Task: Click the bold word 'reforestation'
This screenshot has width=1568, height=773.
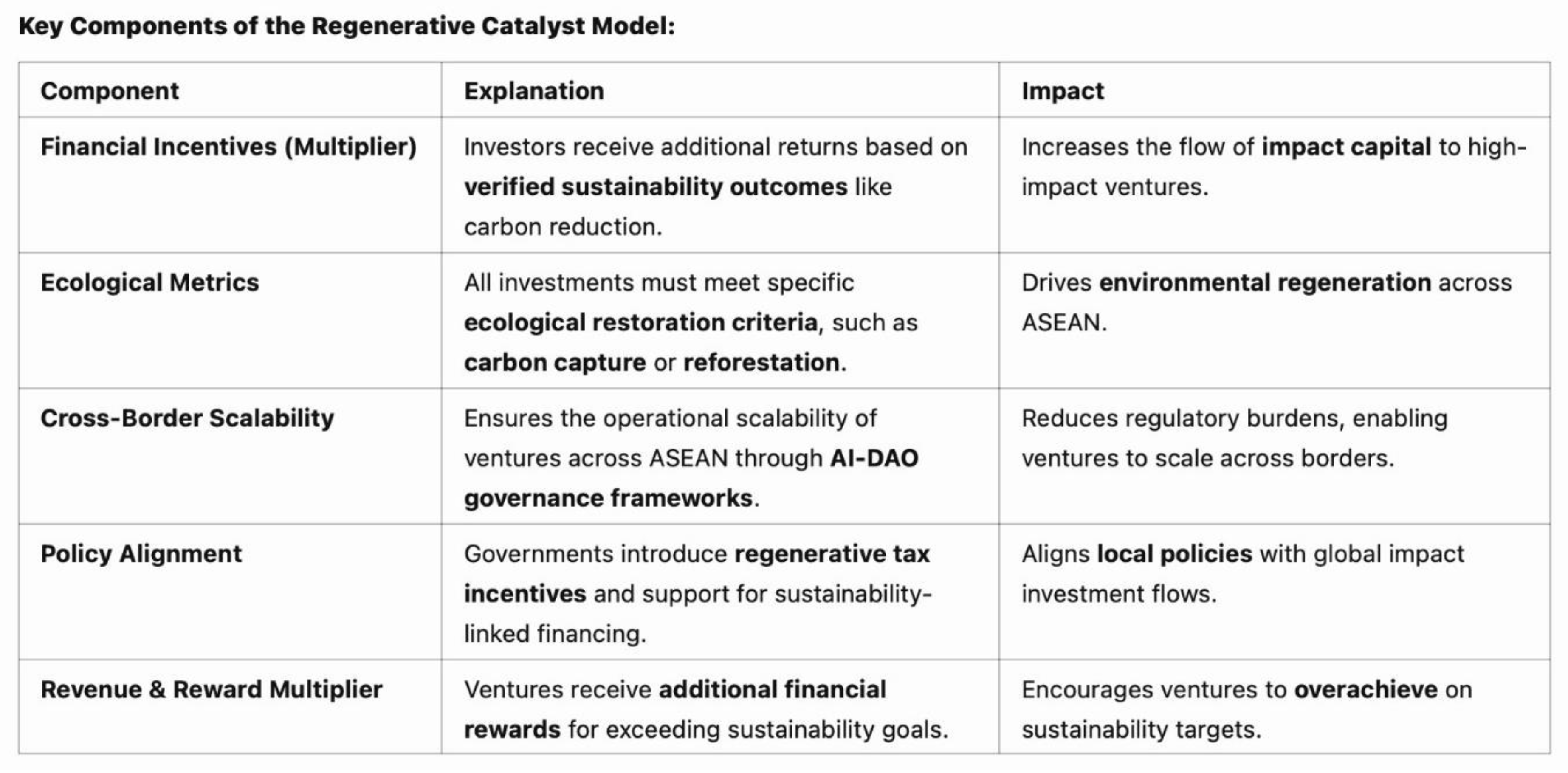Action: coord(761,363)
